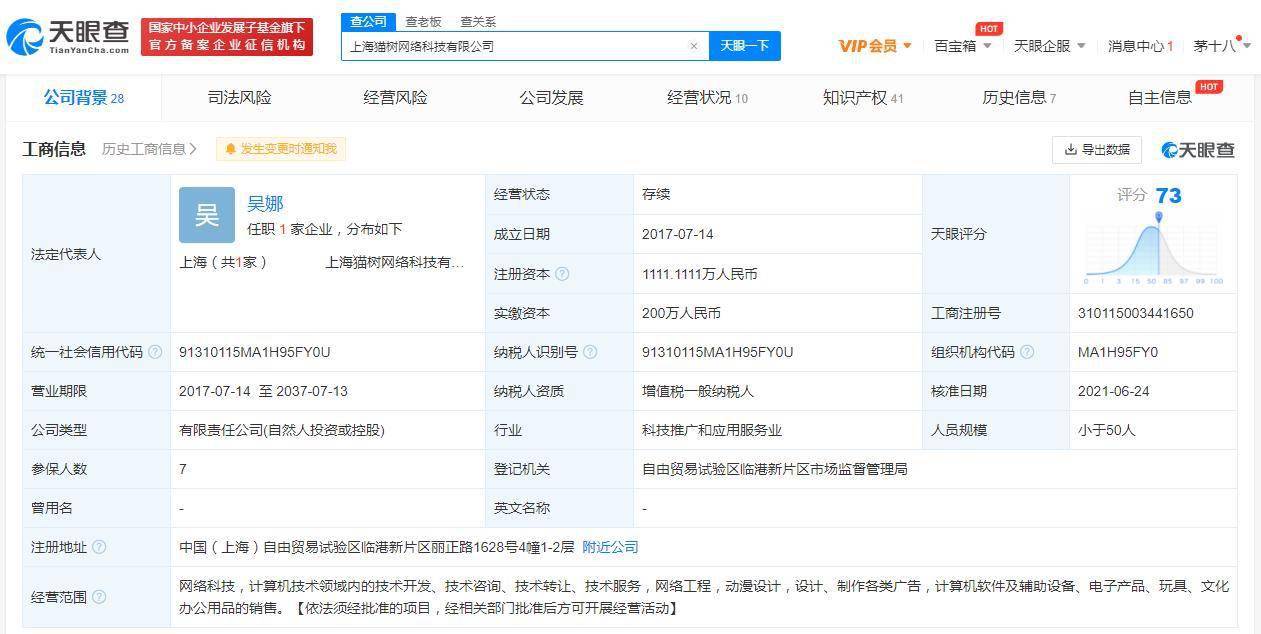Click the help icon next to 统一社会信用代码
This screenshot has height=634, width=1261.
pos(155,352)
